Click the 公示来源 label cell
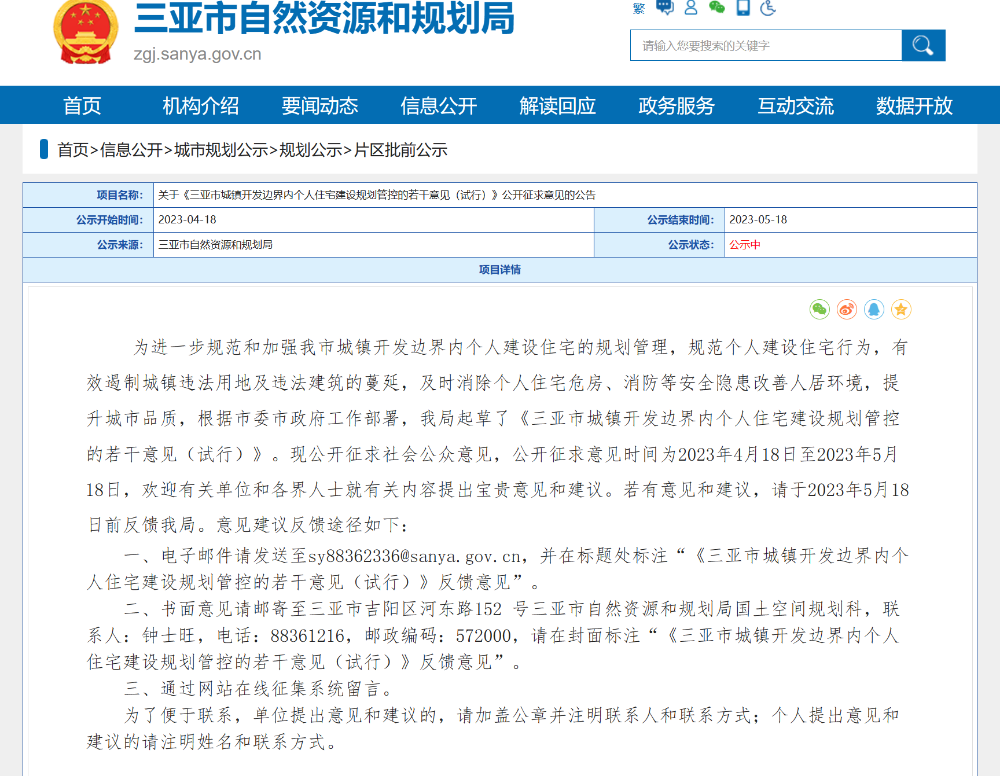 [x=88, y=245]
